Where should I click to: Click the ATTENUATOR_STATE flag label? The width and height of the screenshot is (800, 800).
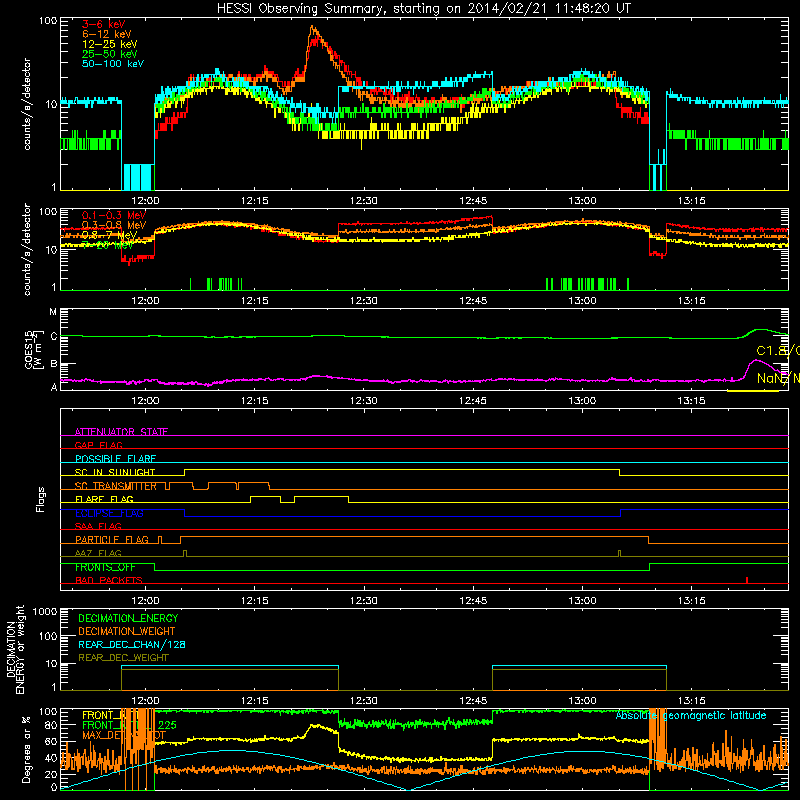[121, 432]
